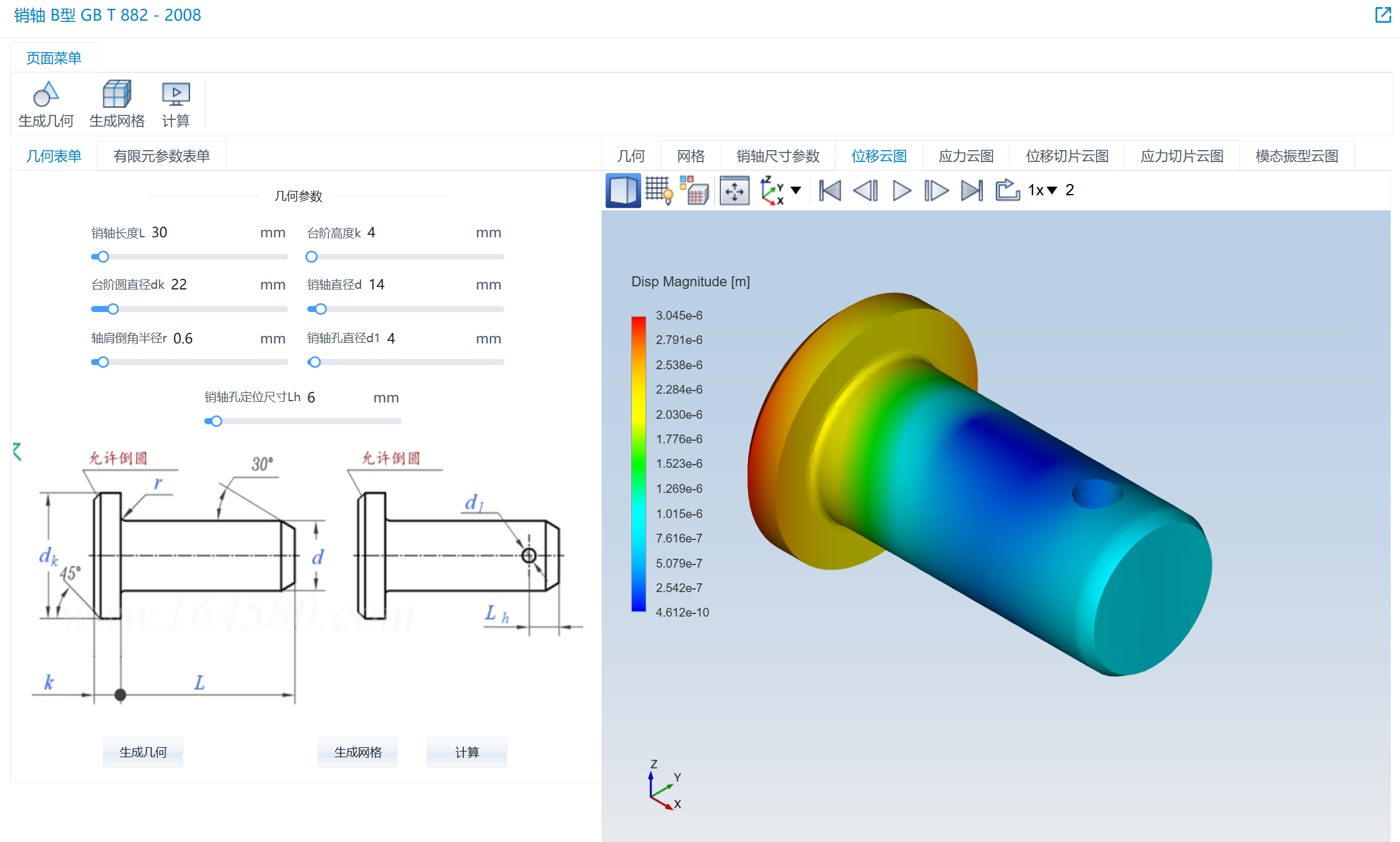The width and height of the screenshot is (1400, 842).
Task: Jump to the last animation frame
Action: pyautogui.click(x=972, y=190)
